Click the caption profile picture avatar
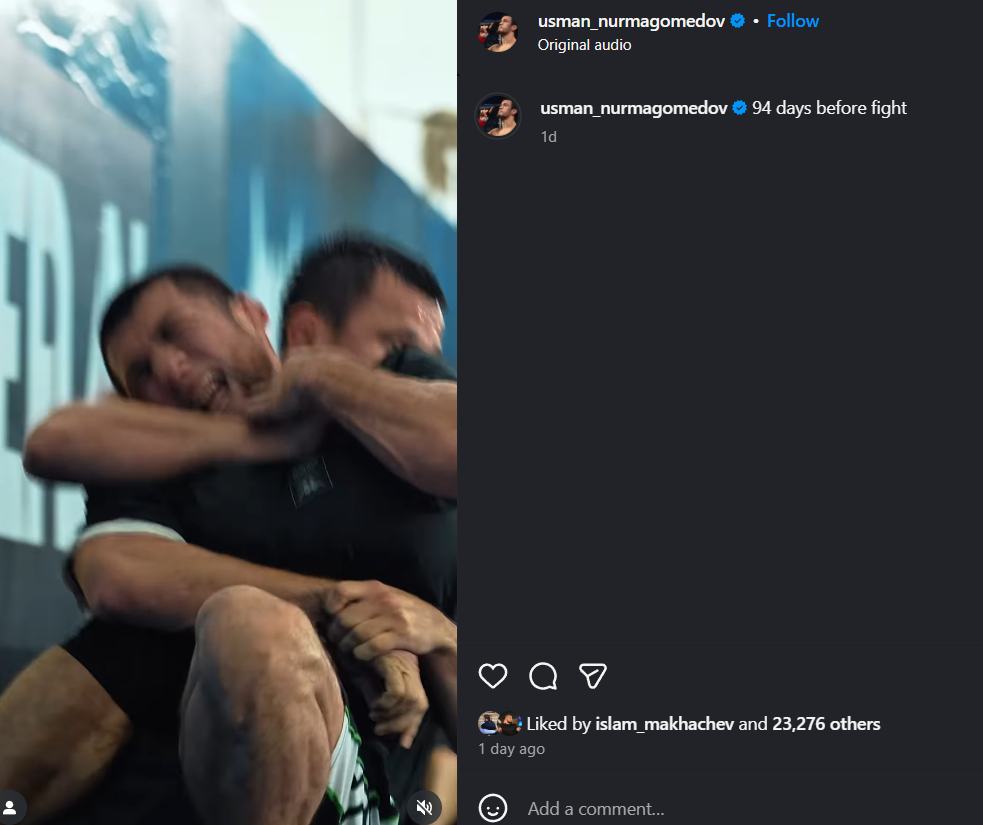Viewport: 983px width, 825px height. pos(498,115)
